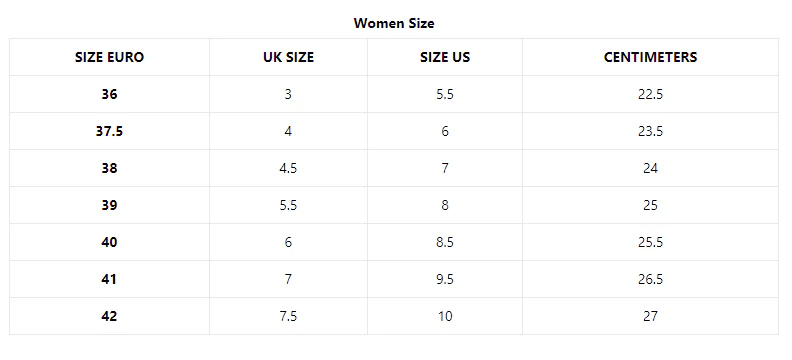Select US size 10 cell
Image resolution: width=792 pixels, height=360 pixels.
445,316
